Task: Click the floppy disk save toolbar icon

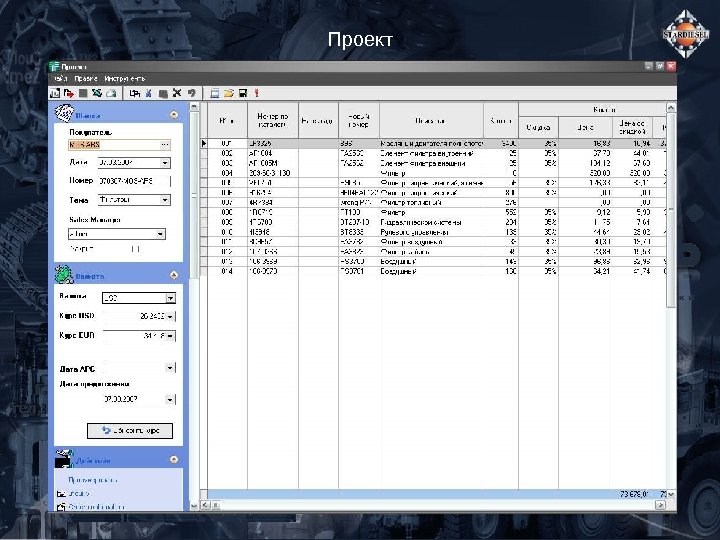Action: [243, 93]
